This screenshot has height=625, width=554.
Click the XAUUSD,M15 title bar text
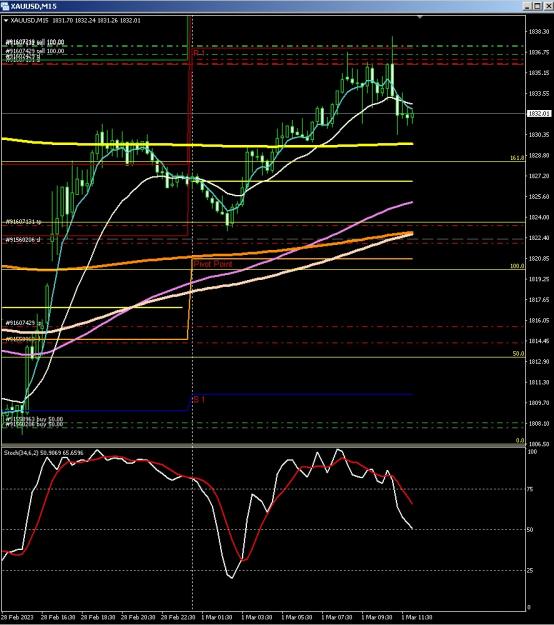[33, 6]
